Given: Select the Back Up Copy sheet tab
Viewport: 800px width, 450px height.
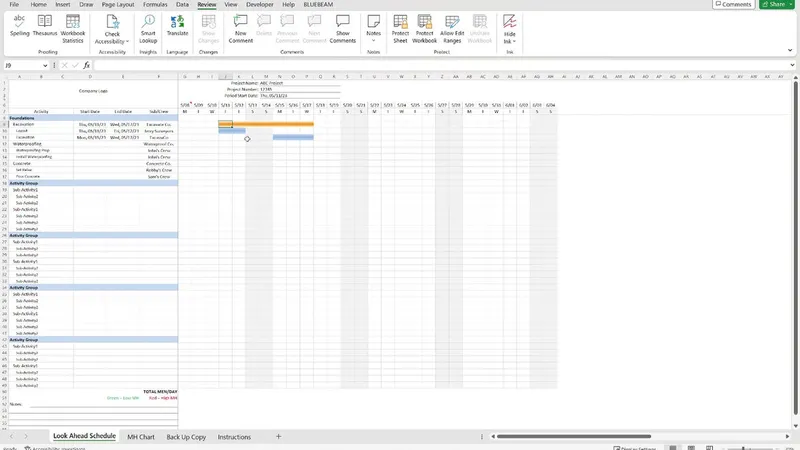Looking at the screenshot, I should tap(186, 437).
